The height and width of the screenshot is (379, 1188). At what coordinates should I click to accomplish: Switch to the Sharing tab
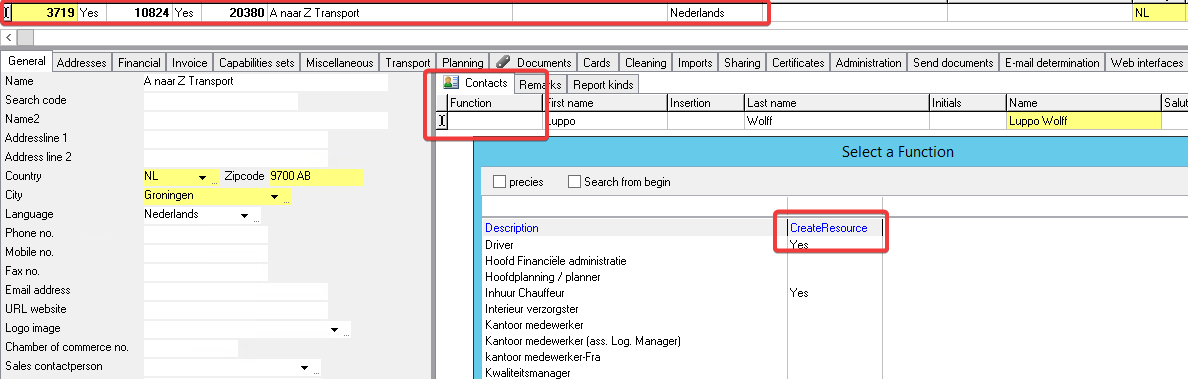pyautogui.click(x=742, y=63)
